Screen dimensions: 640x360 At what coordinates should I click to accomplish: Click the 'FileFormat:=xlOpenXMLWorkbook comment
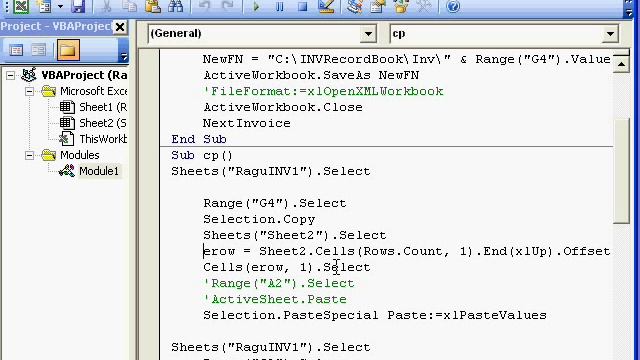[x=323, y=91]
